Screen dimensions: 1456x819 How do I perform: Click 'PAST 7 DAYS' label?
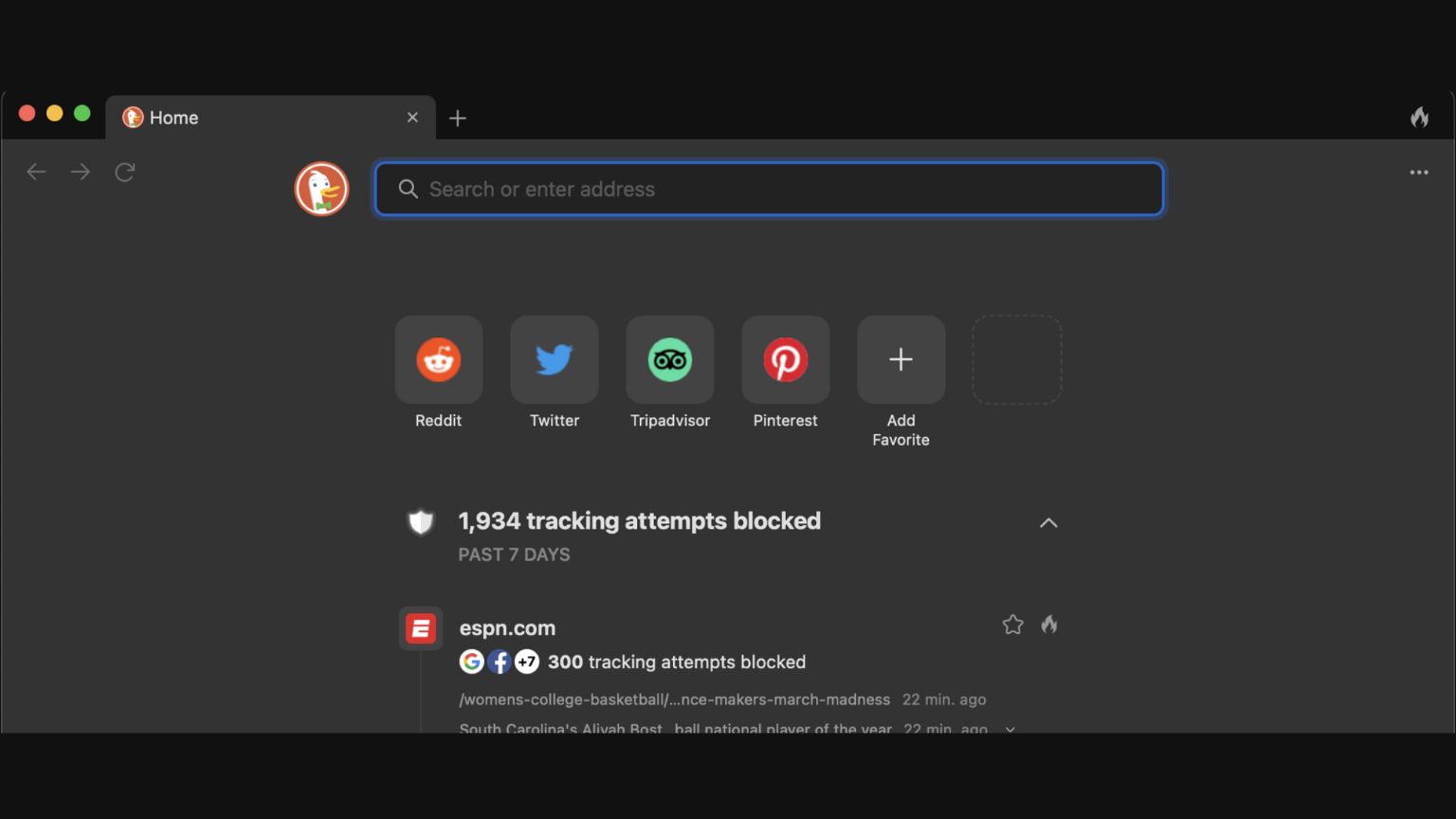[x=514, y=555]
